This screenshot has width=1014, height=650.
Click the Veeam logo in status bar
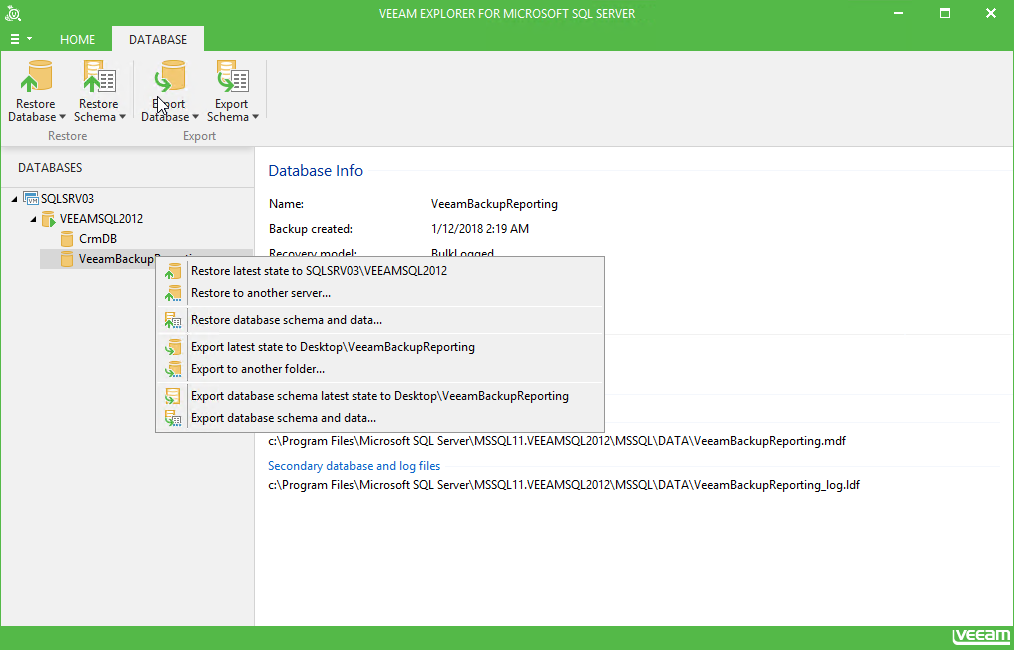980,636
